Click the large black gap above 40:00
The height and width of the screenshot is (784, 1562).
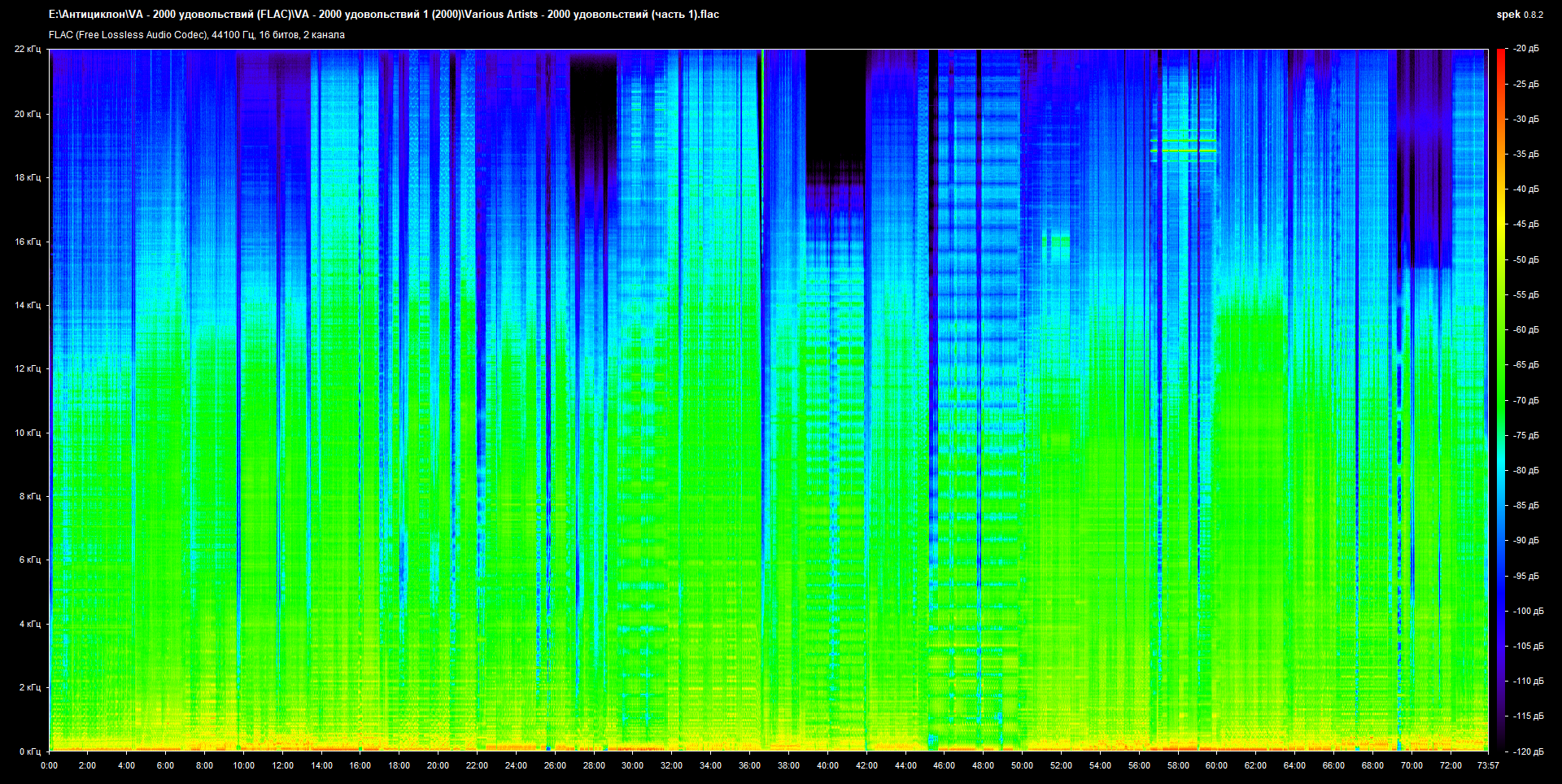836,106
